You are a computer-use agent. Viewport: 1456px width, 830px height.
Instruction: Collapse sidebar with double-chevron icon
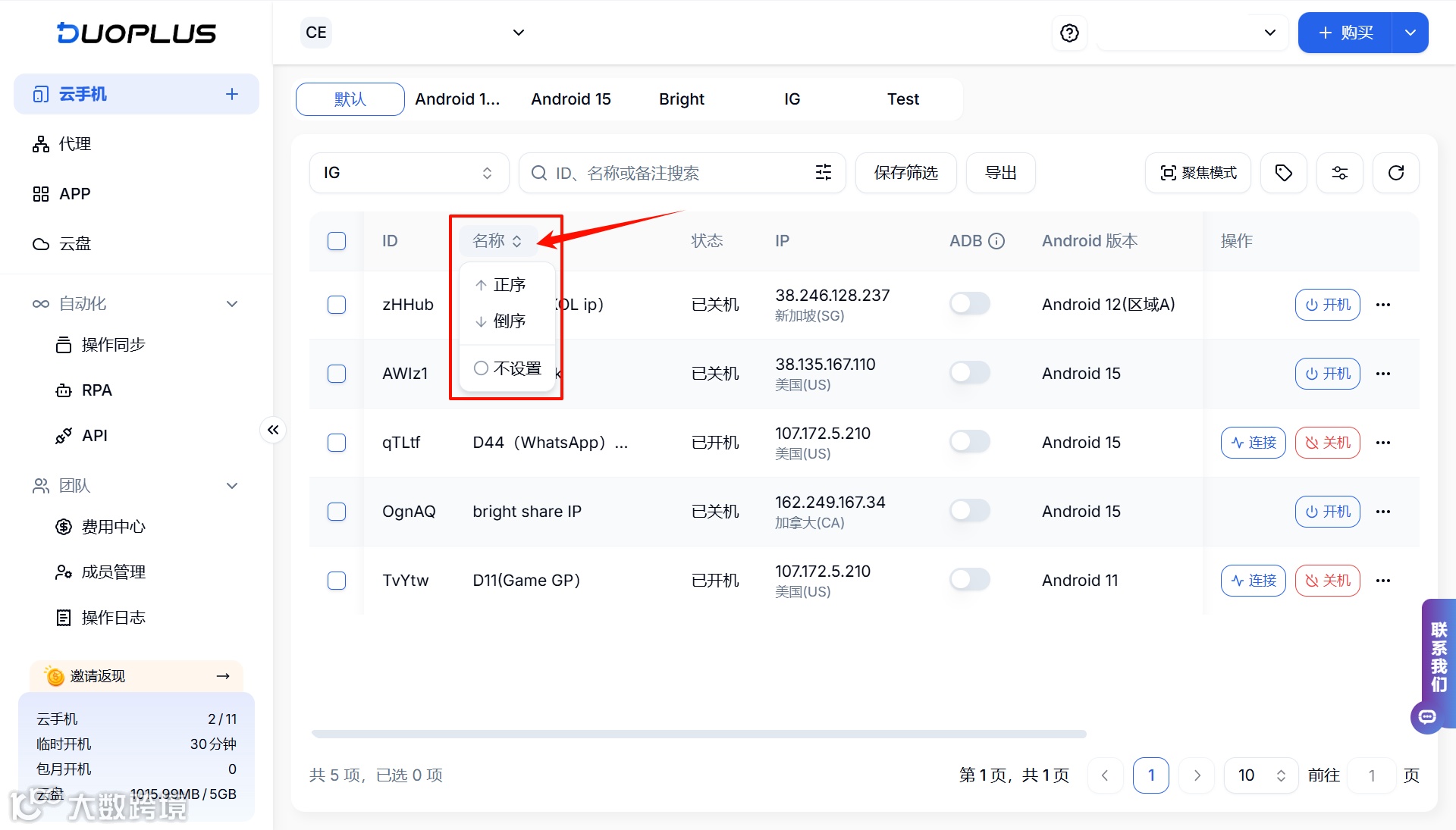pos(273,430)
